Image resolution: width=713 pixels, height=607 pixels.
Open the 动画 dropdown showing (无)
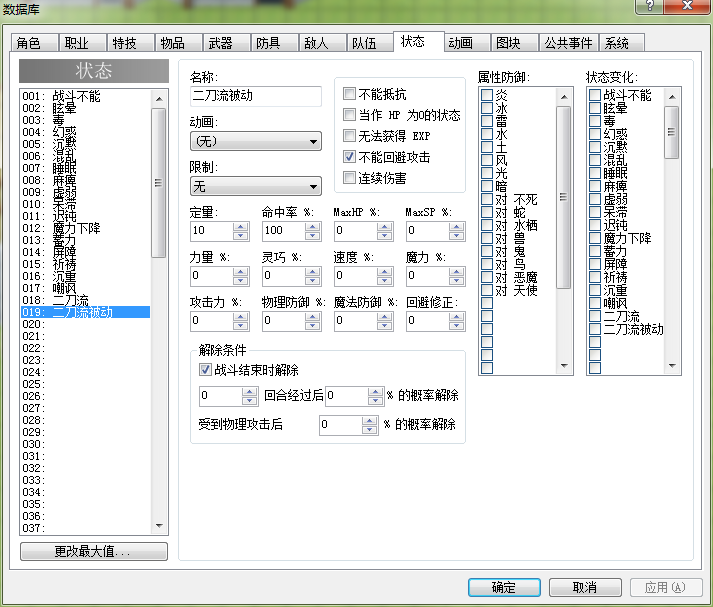coord(256,141)
